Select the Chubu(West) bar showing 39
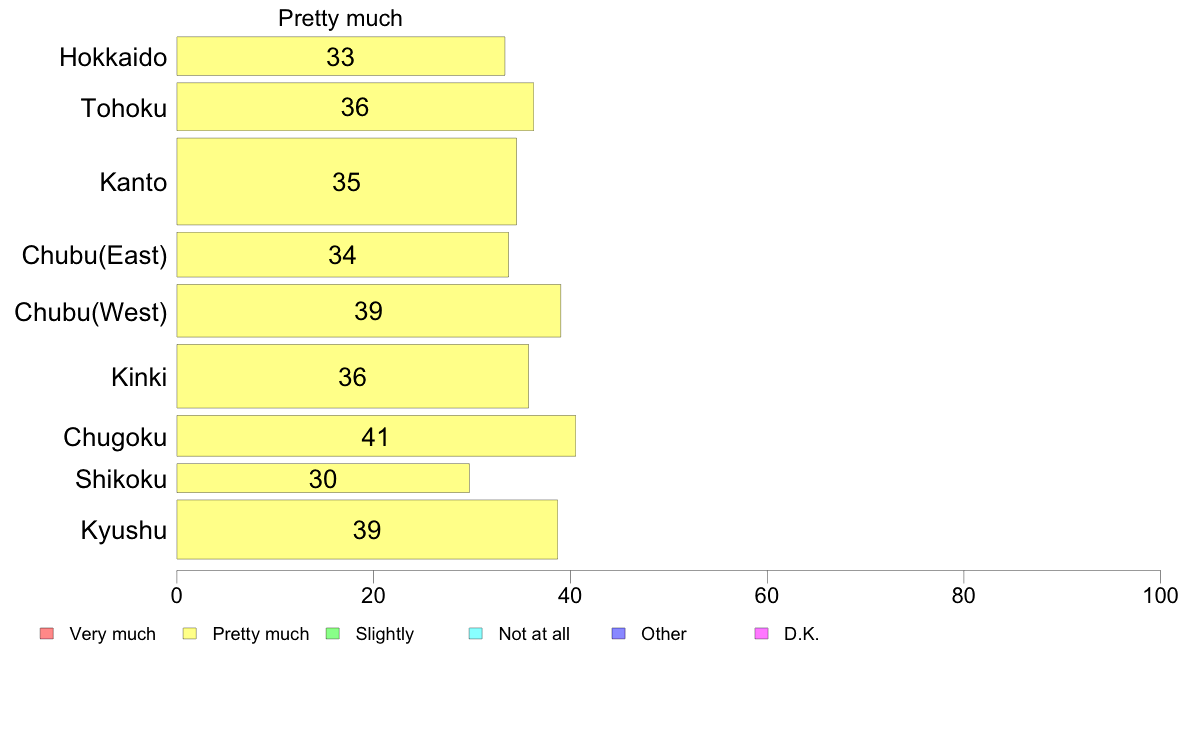 click(x=369, y=311)
